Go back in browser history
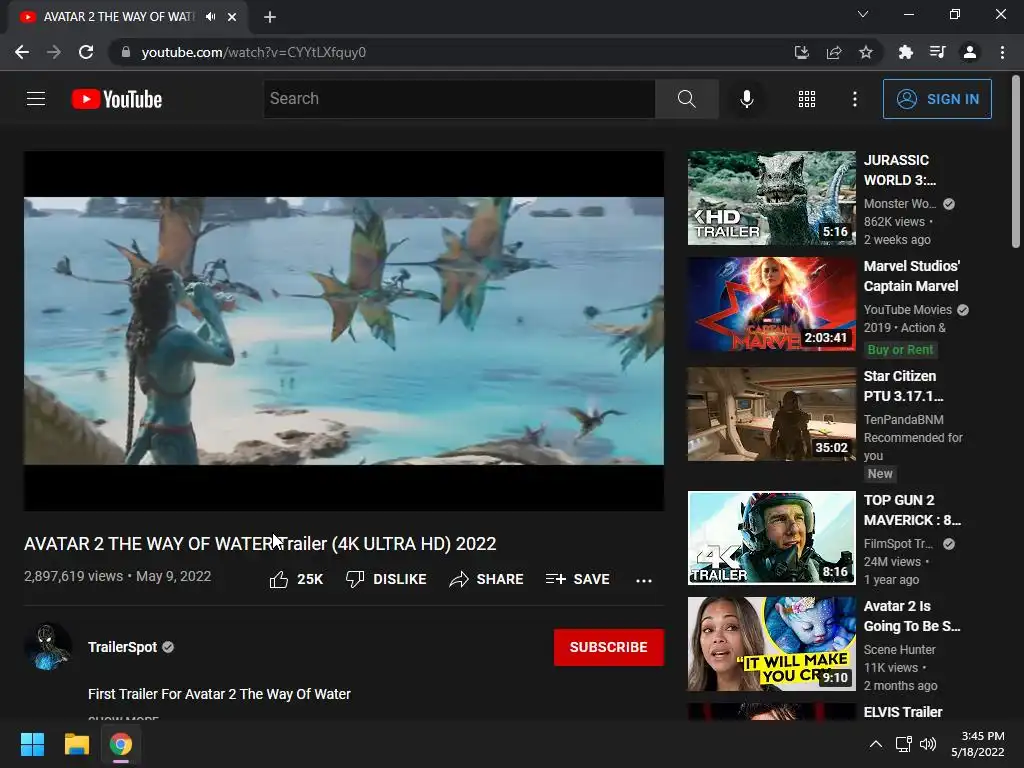Screen dimensions: 1024x768 pyautogui.click(x=22, y=52)
